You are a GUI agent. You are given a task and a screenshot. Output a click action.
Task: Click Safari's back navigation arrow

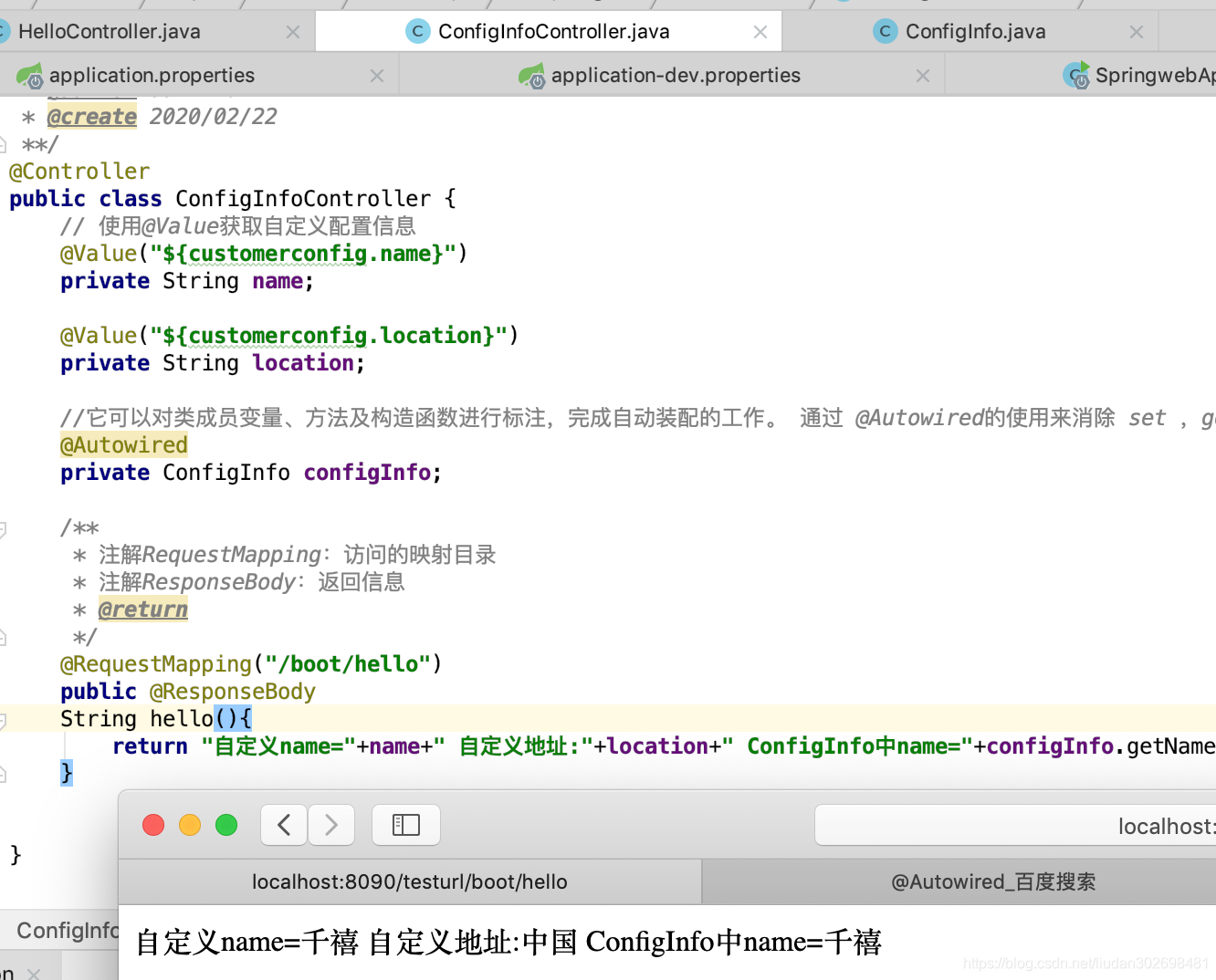(x=283, y=824)
